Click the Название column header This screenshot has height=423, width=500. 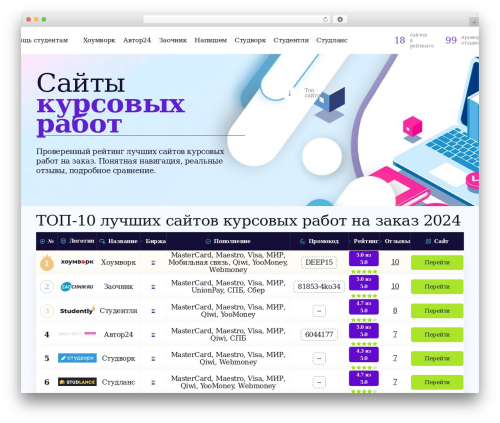coord(118,241)
